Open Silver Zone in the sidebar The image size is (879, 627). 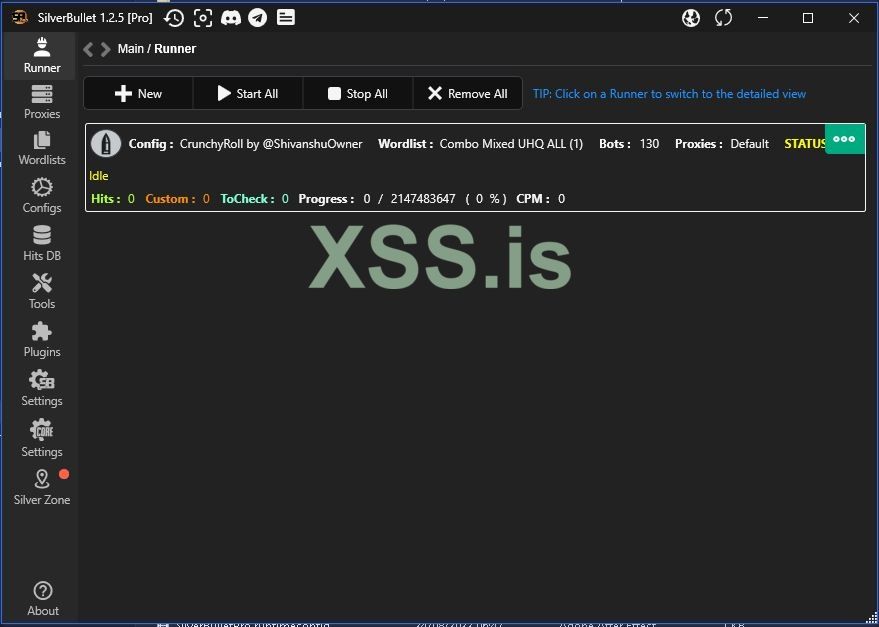point(41,487)
